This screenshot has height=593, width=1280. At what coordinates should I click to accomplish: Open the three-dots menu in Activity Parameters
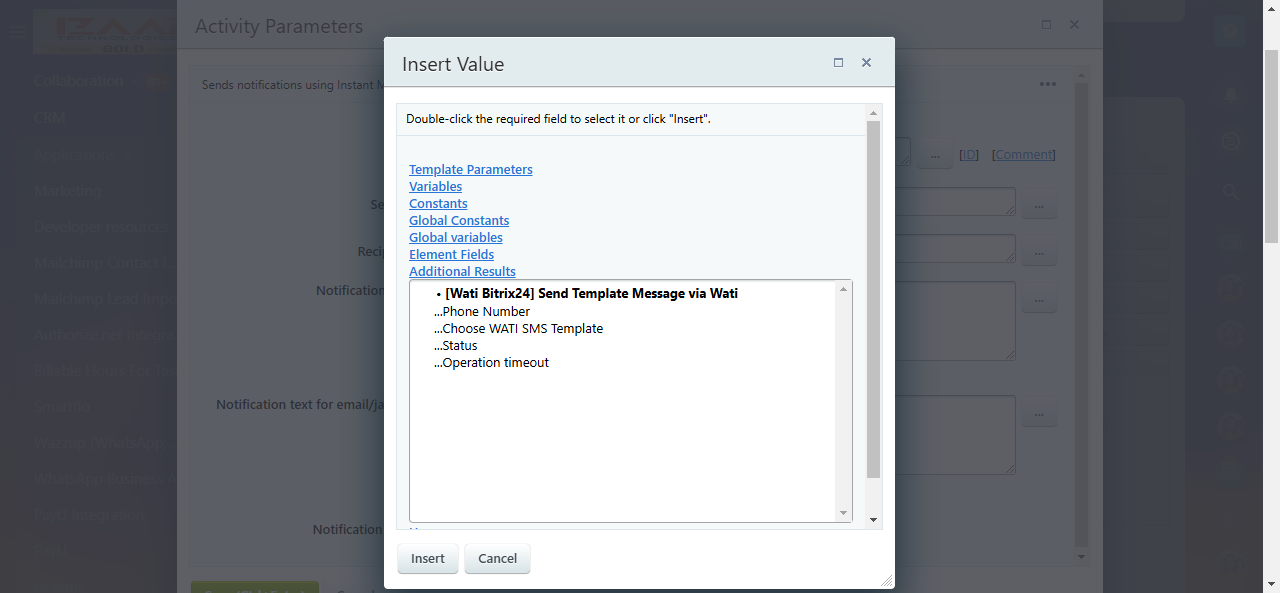click(1047, 84)
